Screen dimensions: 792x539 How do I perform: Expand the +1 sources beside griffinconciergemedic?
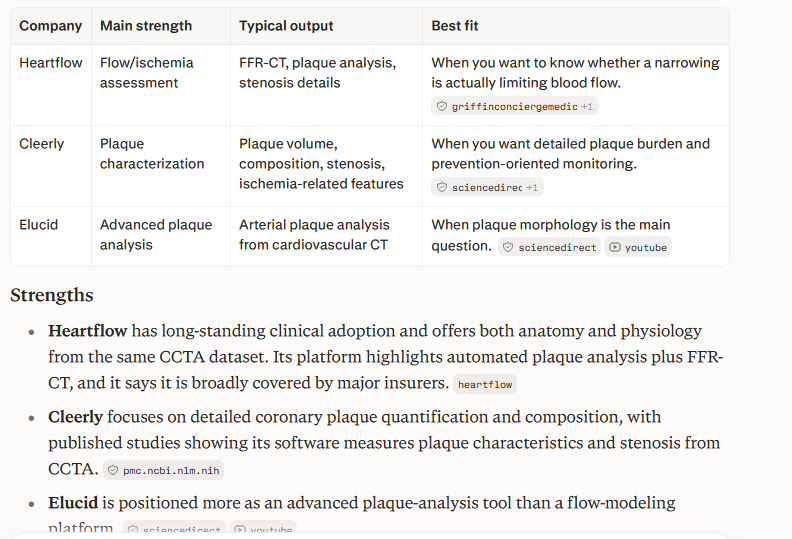587,107
